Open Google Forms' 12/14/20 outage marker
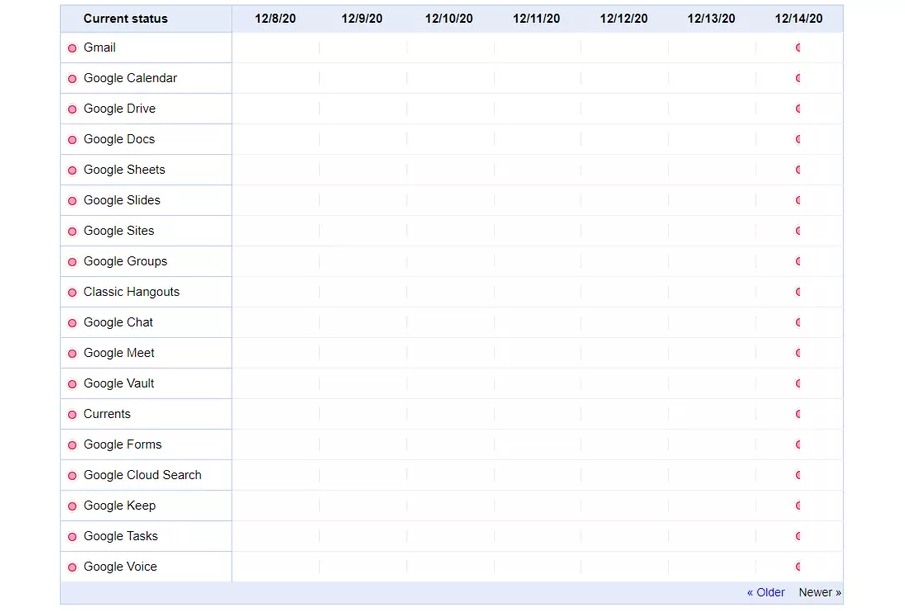 [798, 445]
